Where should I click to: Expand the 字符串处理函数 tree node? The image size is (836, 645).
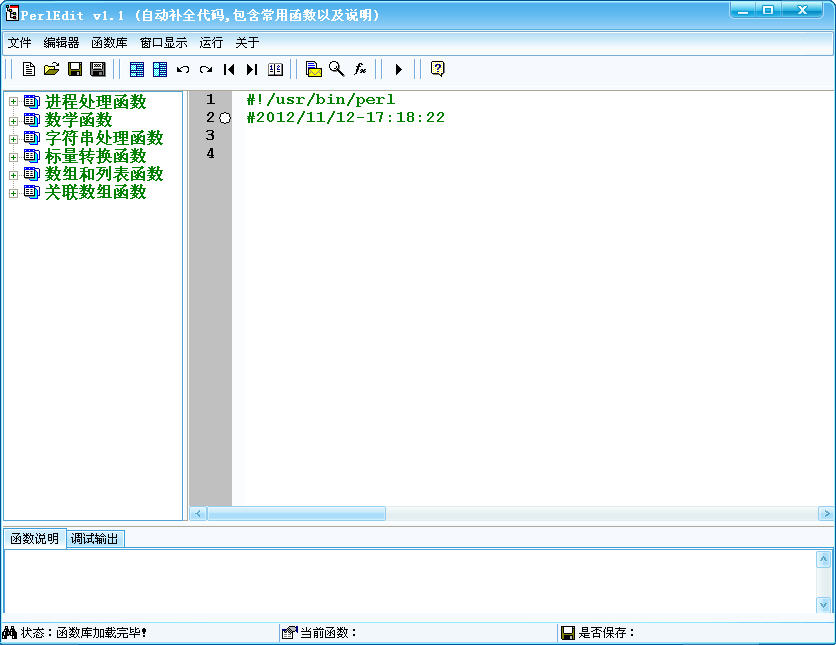13,139
